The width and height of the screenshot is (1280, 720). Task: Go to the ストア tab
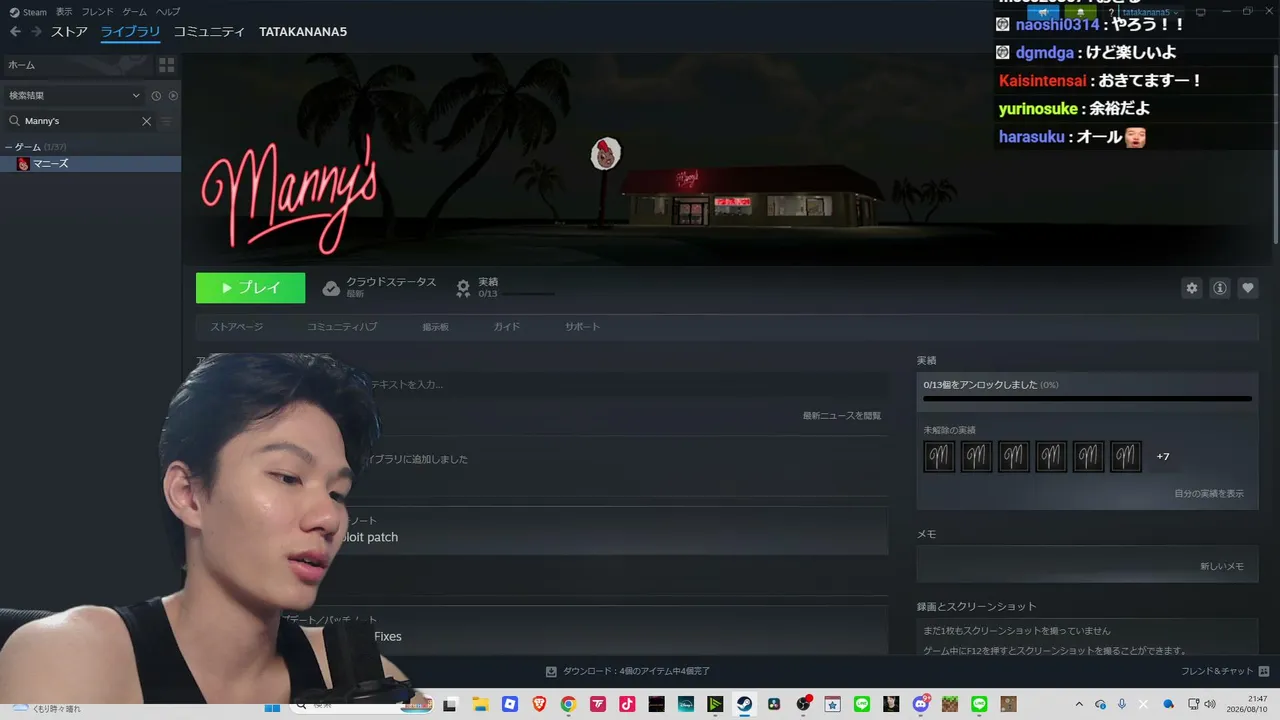click(69, 32)
